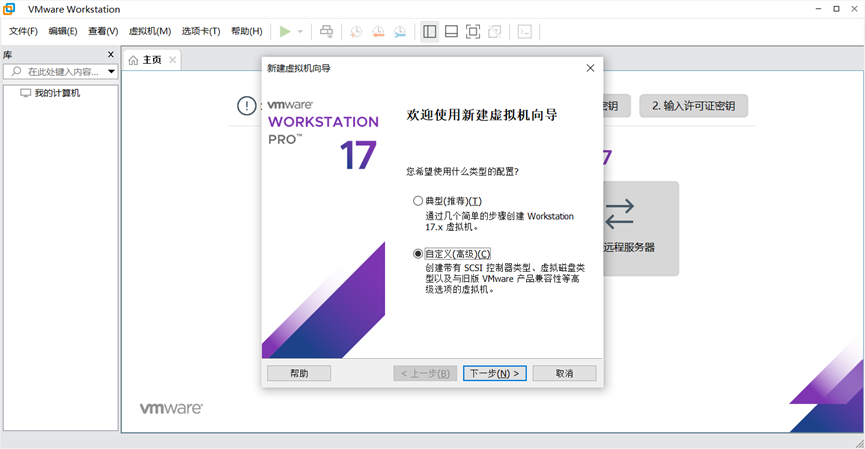865x449 pixels.
Task: Click the library search input field
Action: (61, 72)
